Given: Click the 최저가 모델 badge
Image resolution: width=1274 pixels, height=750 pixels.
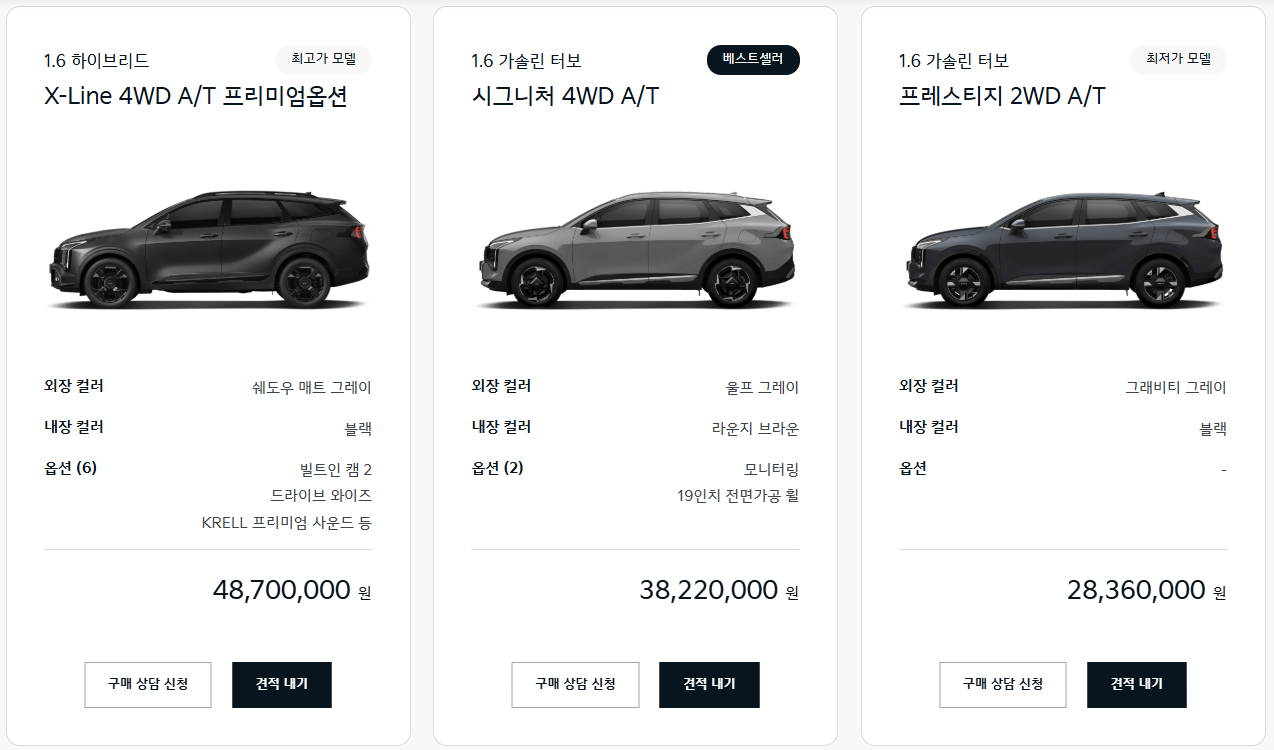Looking at the screenshot, I should coord(1178,59).
